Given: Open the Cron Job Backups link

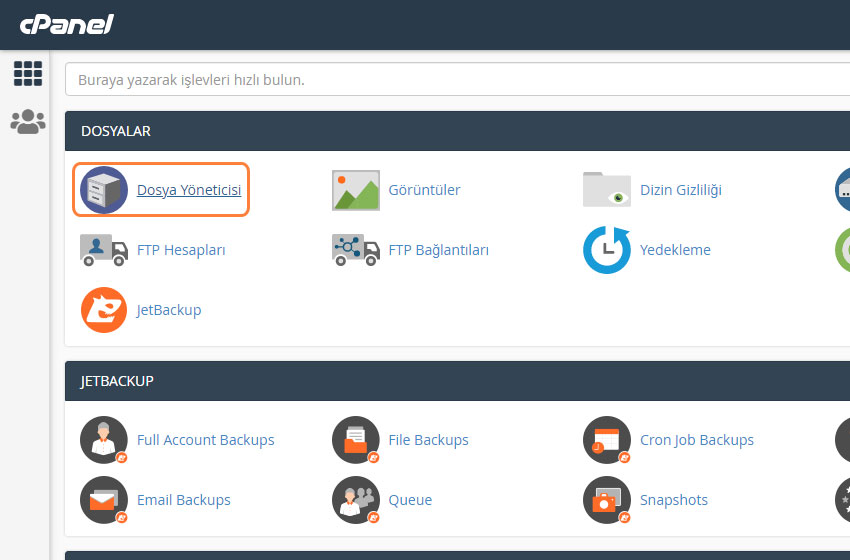Looking at the screenshot, I should pyautogui.click(x=697, y=440).
